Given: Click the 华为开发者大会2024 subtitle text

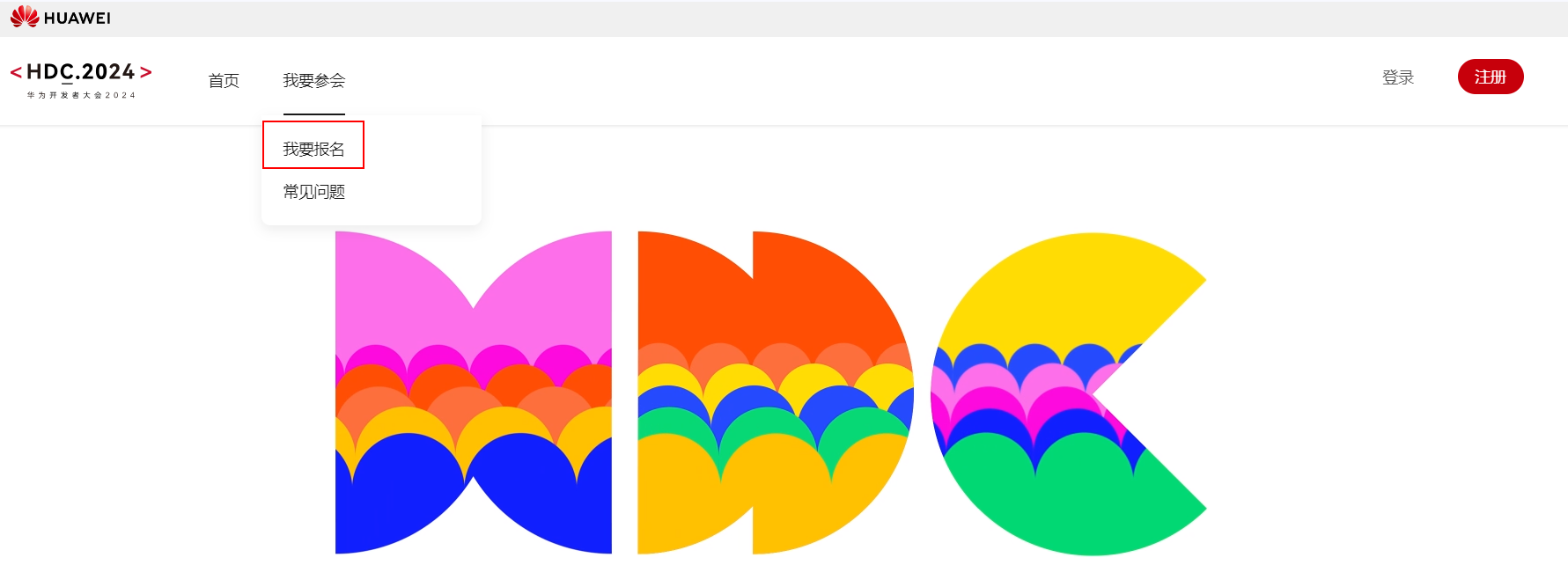Looking at the screenshot, I should [81, 95].
